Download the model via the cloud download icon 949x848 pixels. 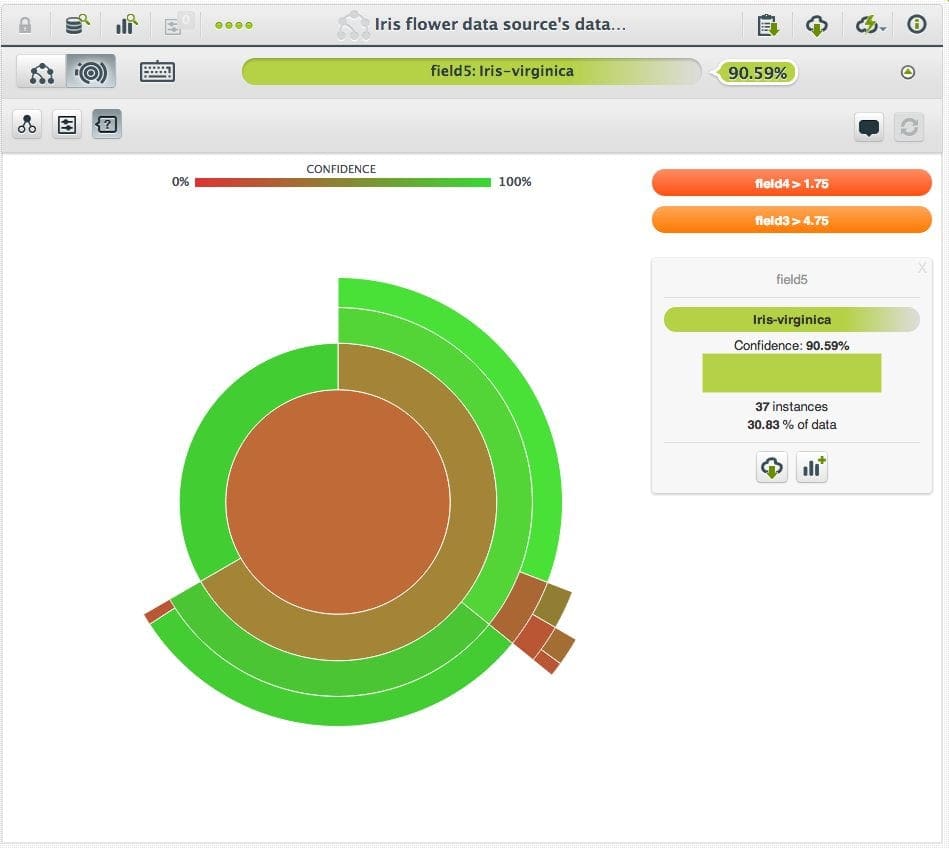pyautogui.click(x=817, y=25)
